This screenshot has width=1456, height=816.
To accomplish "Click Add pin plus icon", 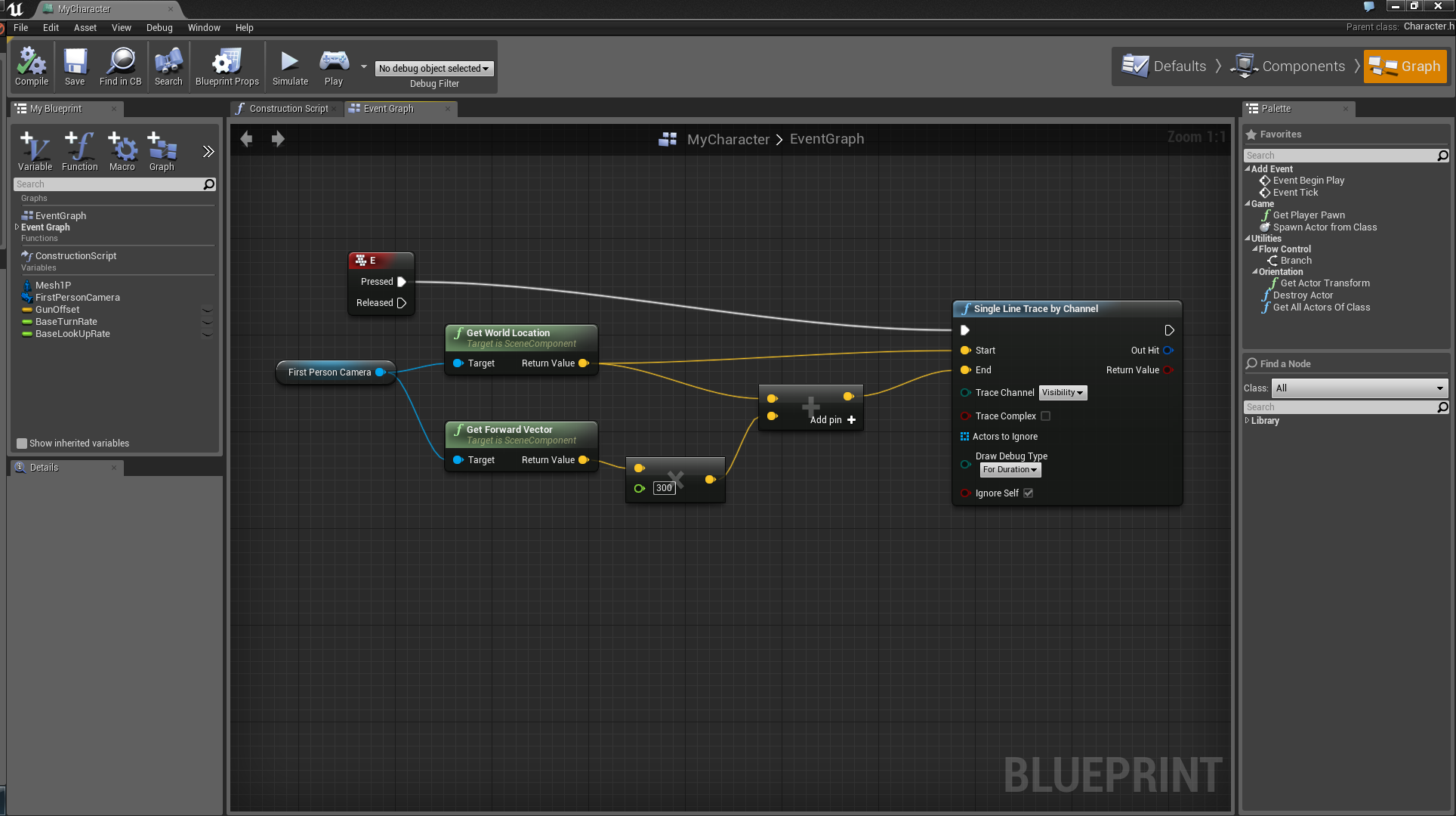I will 851,419.
